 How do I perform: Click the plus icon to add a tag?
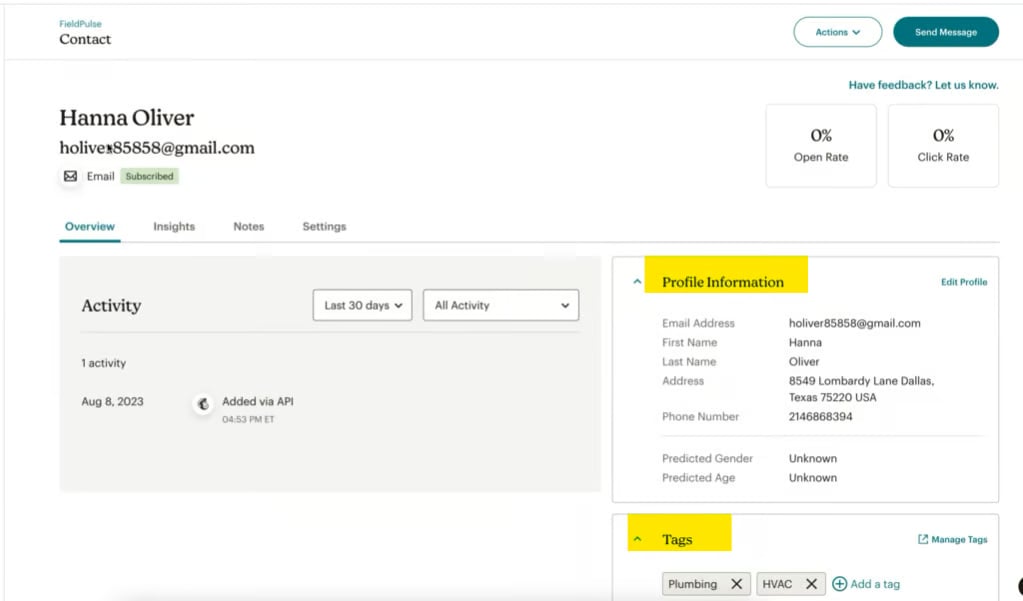click(840, 584)
